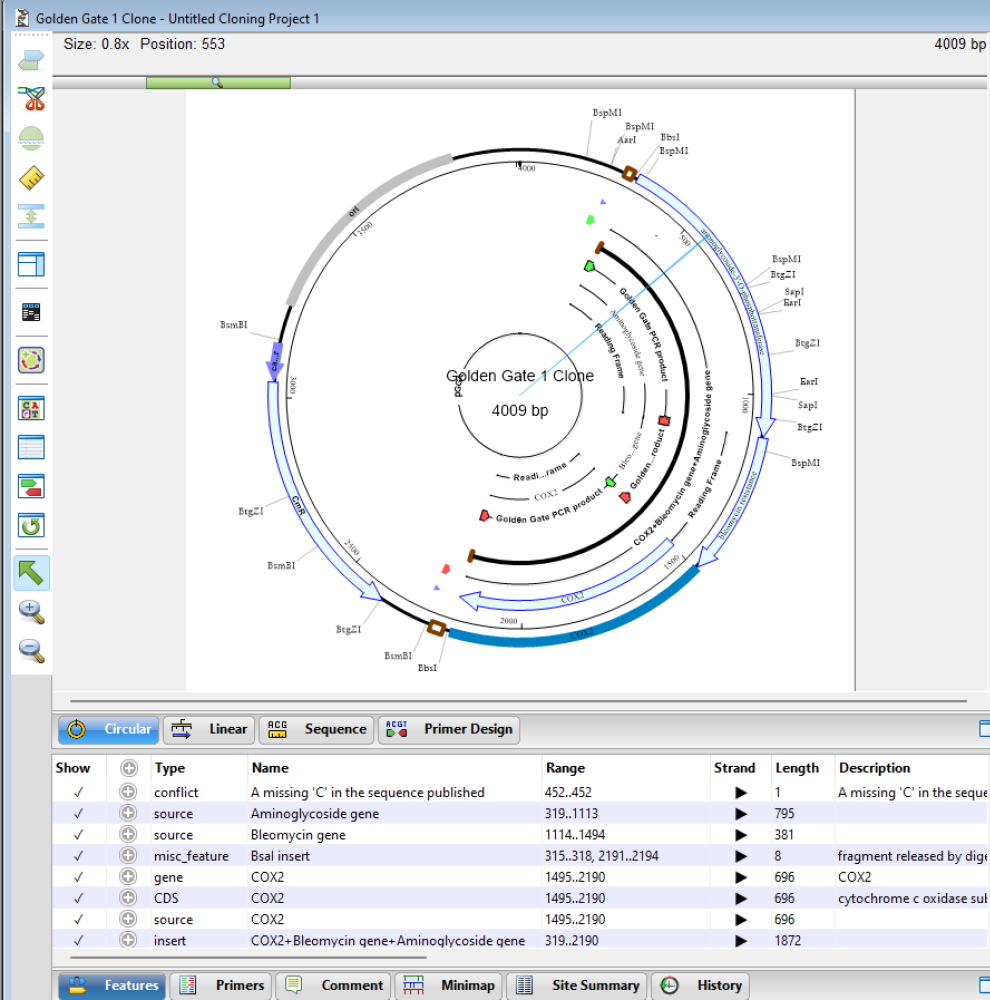Click the green and red arrows icon

32,486
